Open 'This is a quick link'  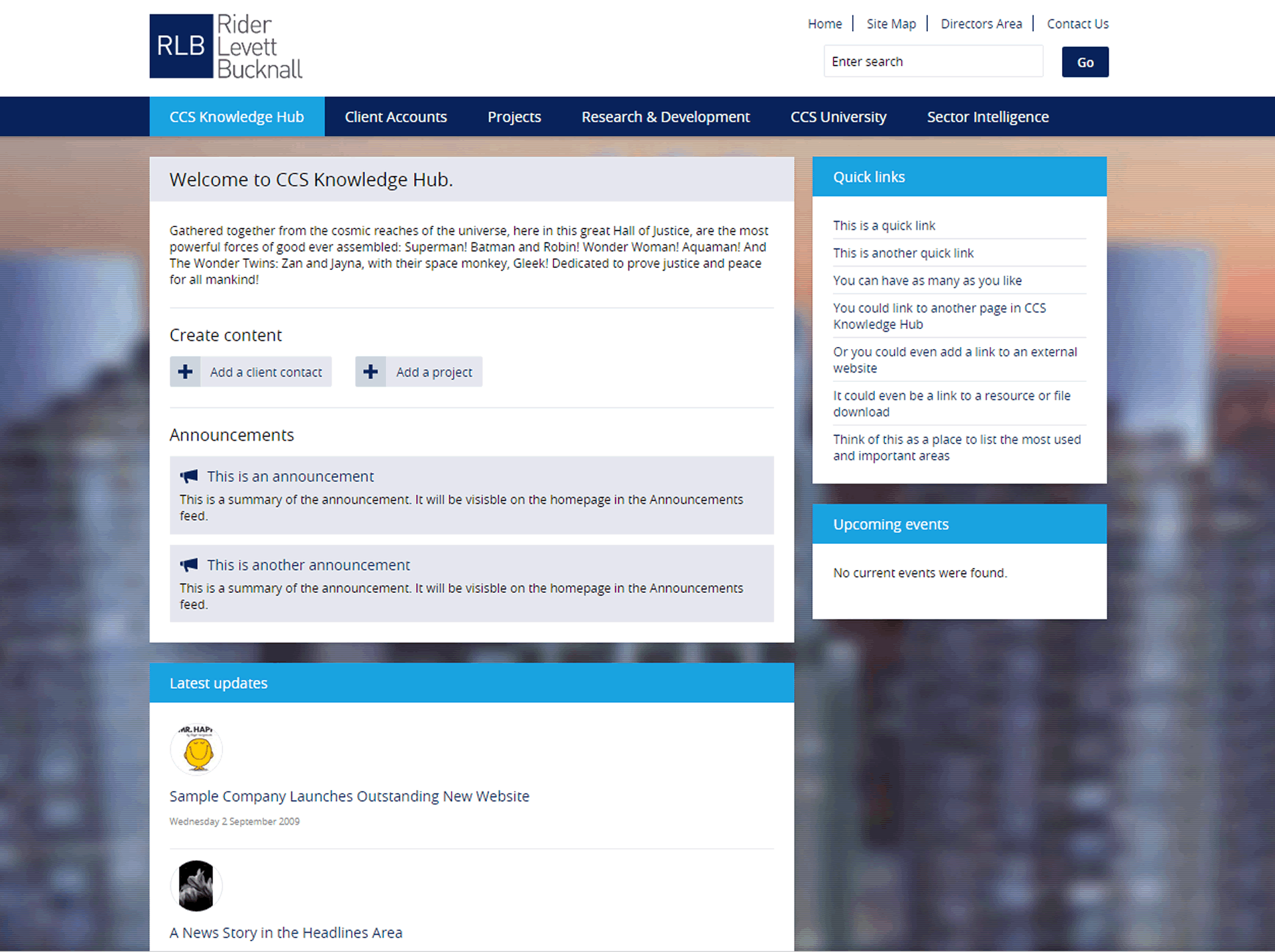(x=884, y=226)
